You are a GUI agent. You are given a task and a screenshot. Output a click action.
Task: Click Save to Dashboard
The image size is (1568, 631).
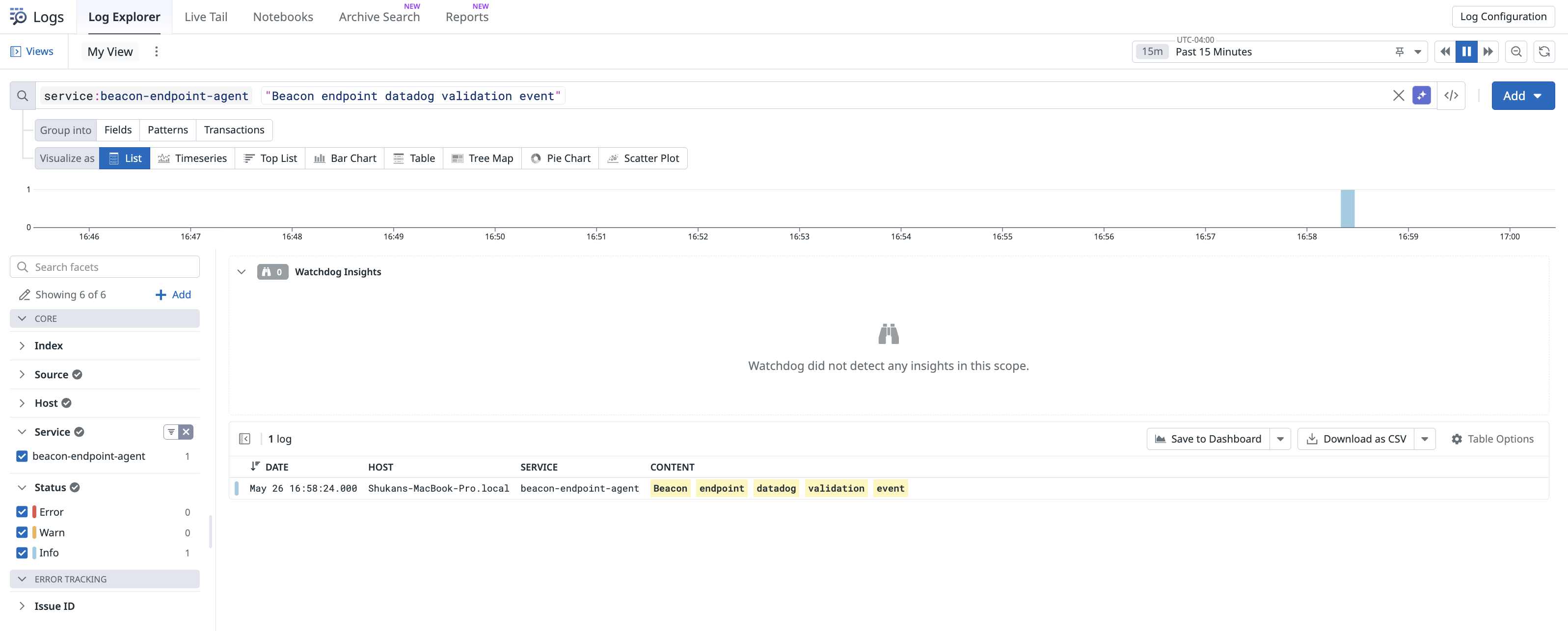(x=1208, y=439)
